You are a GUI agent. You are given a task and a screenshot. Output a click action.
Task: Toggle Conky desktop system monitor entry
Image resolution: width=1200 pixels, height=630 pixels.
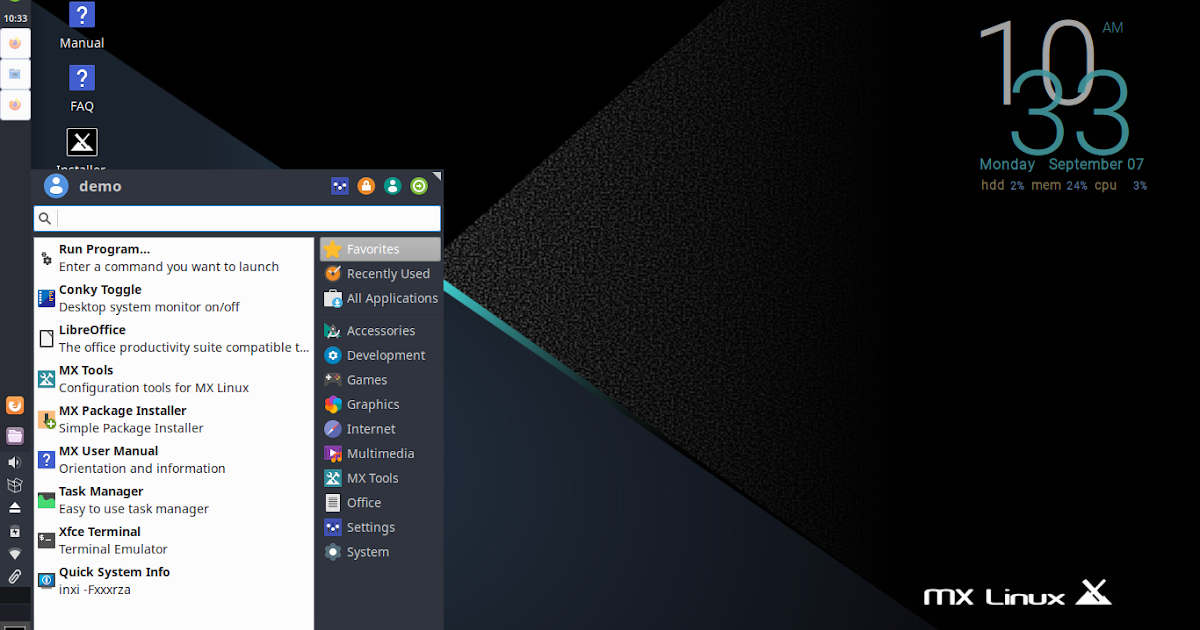coord(173,298)
